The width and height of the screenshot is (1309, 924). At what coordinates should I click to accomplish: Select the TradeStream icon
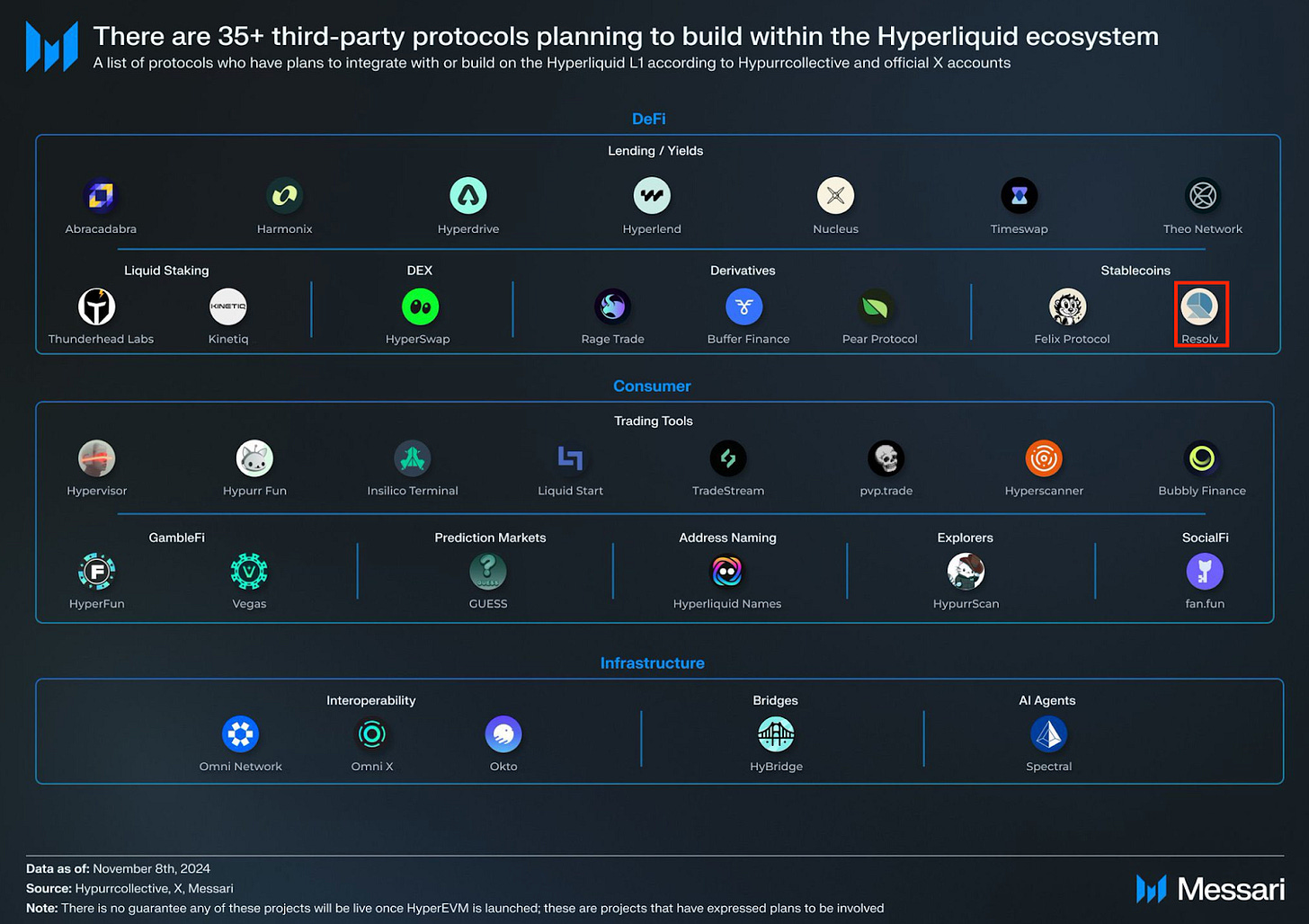(728, 458)
